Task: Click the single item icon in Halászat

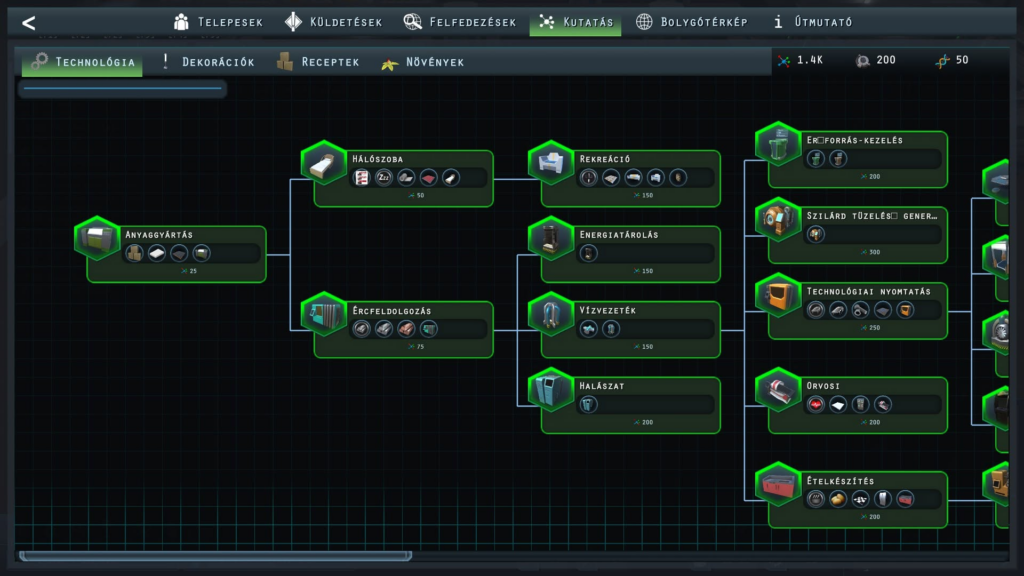Action: [x=588, y=405]
